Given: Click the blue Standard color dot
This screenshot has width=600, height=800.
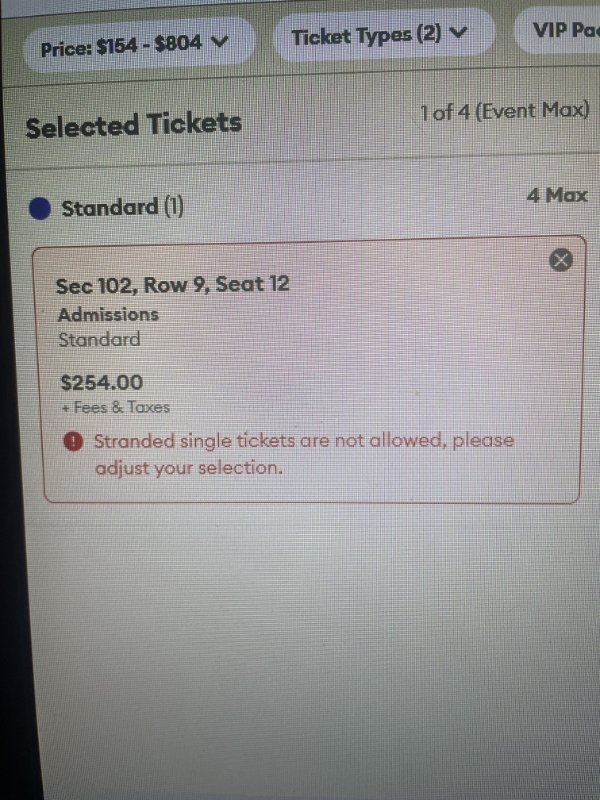Looking at the screenshot, I should [x=40, y=209].
